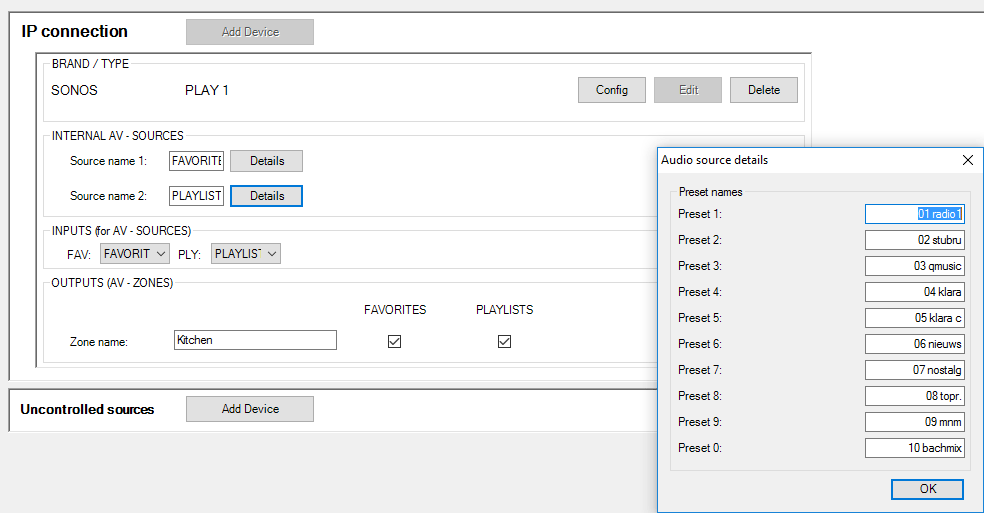Select the Preset 1 field

point(914,214)
